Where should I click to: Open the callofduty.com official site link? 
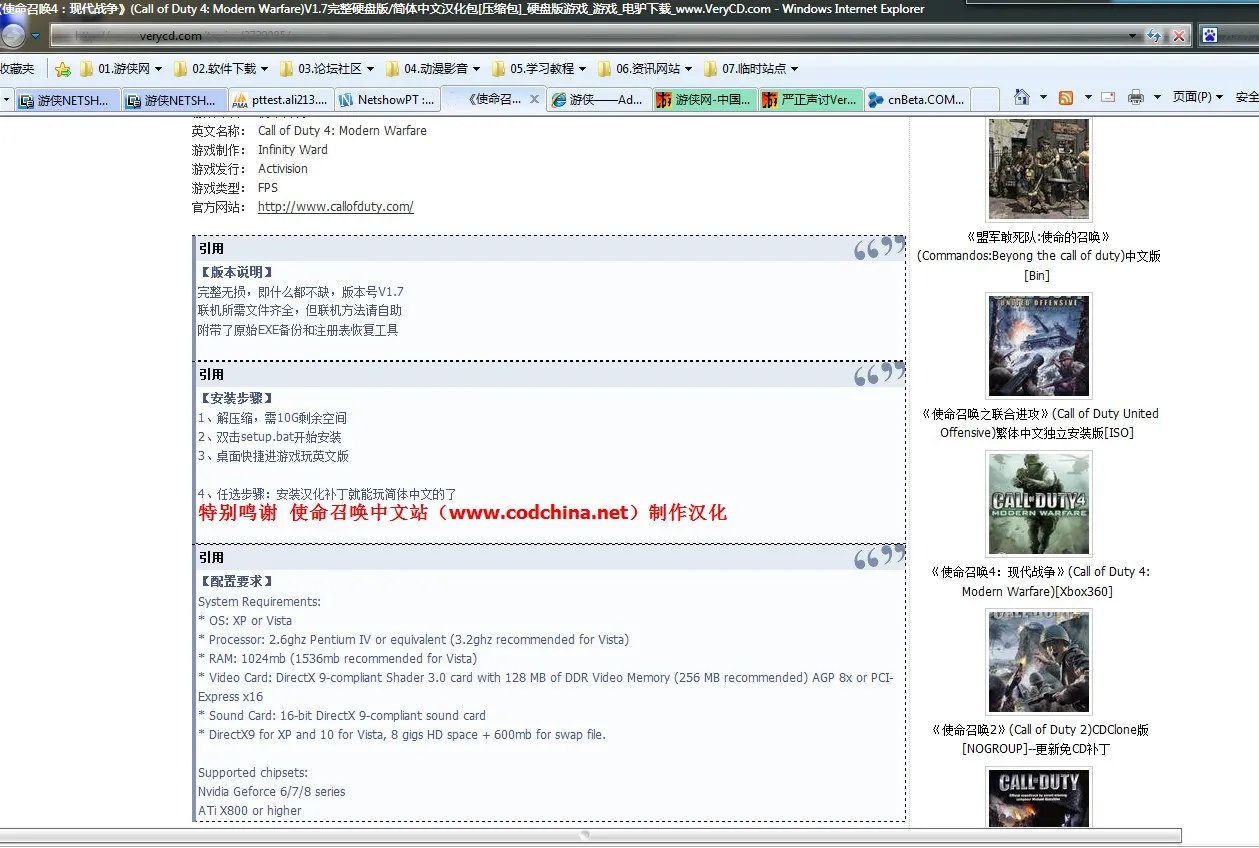coord(335,206)
